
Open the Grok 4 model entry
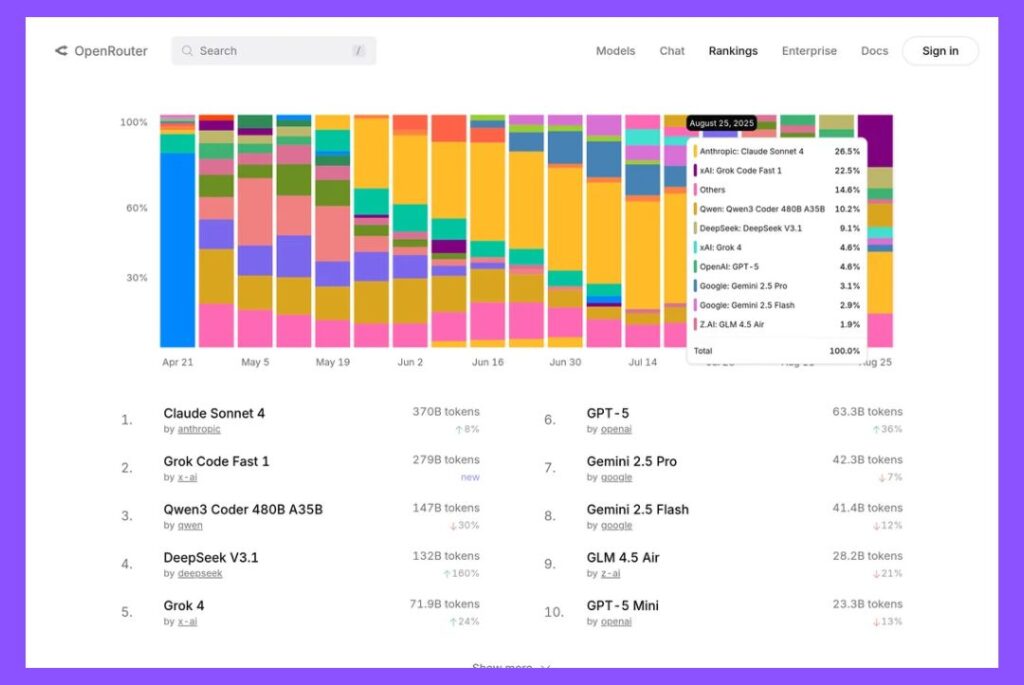click(x=184, y=606)
